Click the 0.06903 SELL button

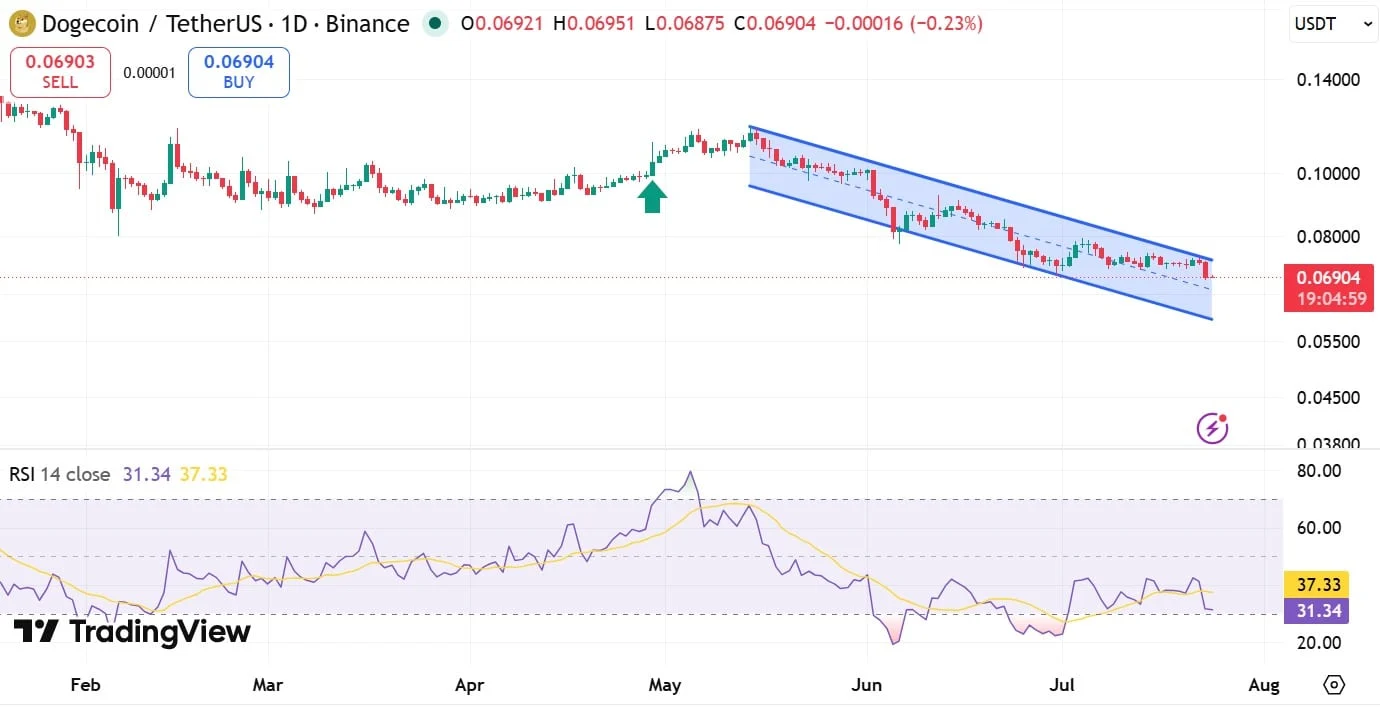pyautogui.click(x=60, y=72)
